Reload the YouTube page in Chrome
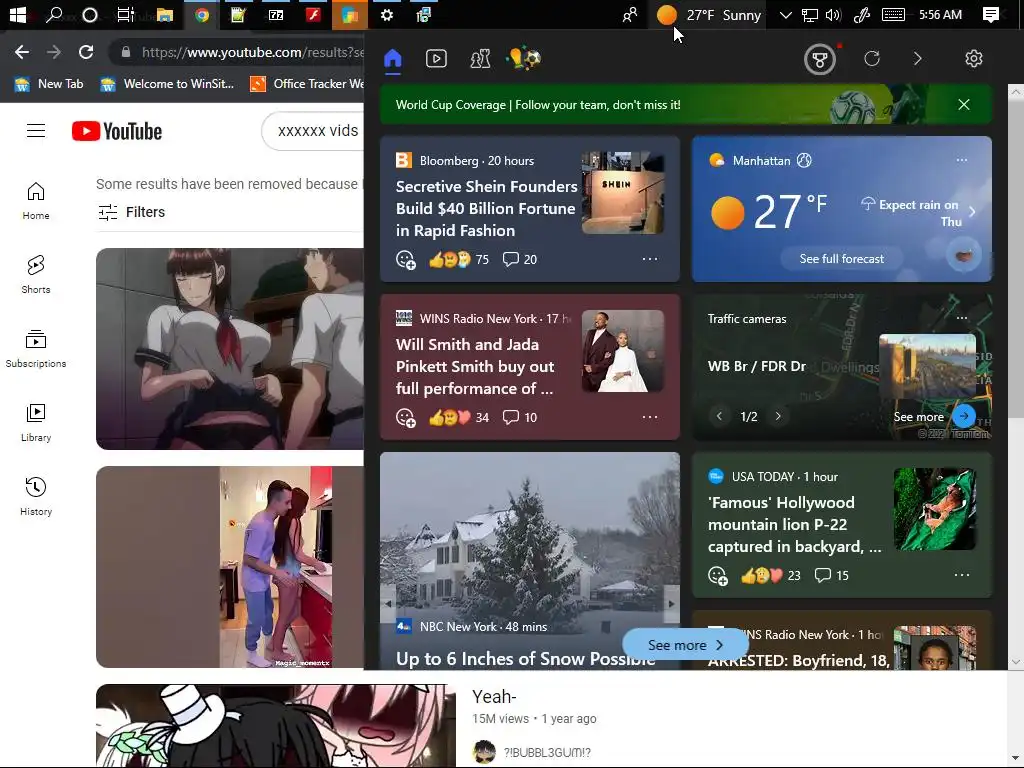 [86, 52]
